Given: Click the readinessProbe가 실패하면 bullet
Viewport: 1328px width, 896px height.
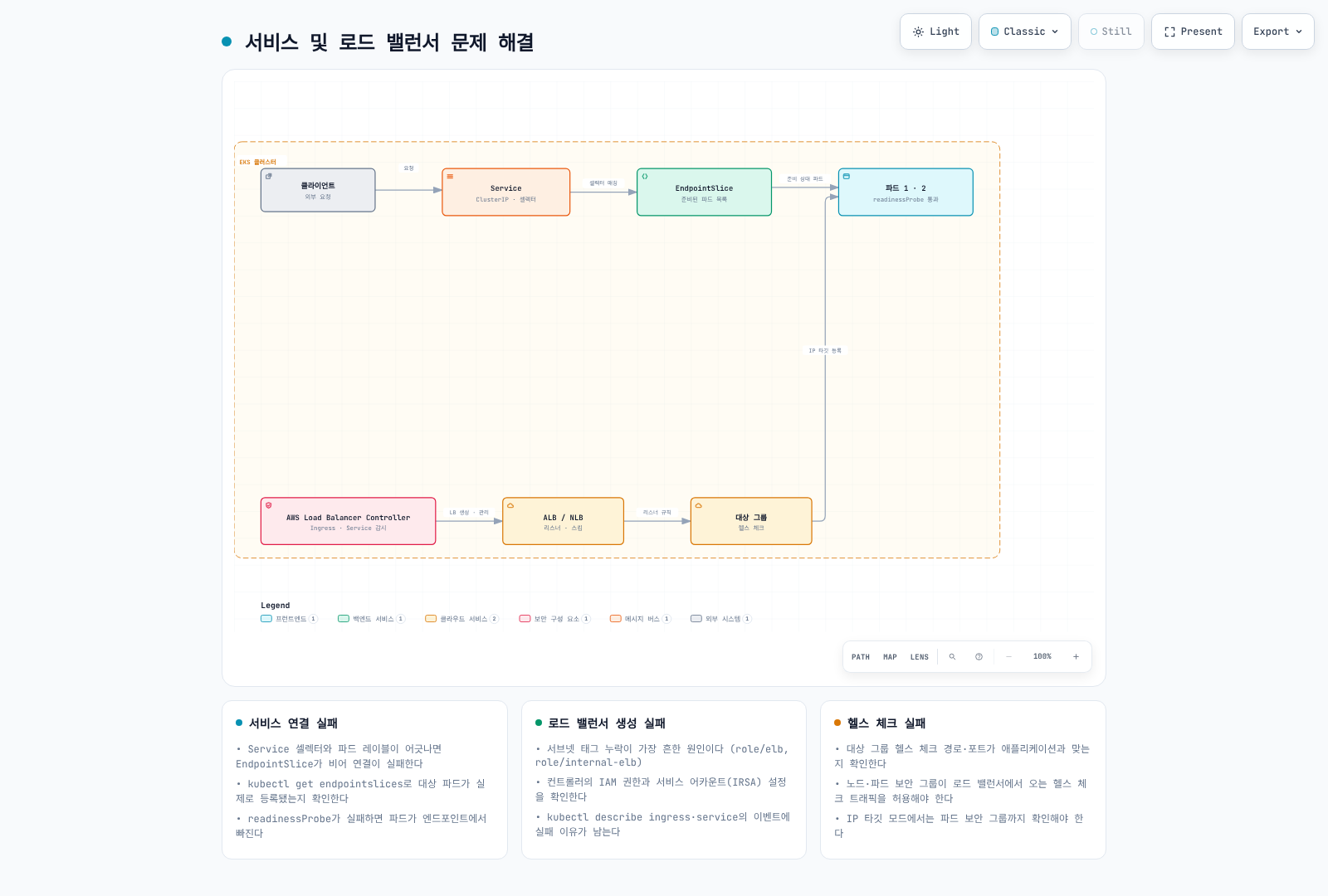Looking at the screenshot, I should [360, 825].
